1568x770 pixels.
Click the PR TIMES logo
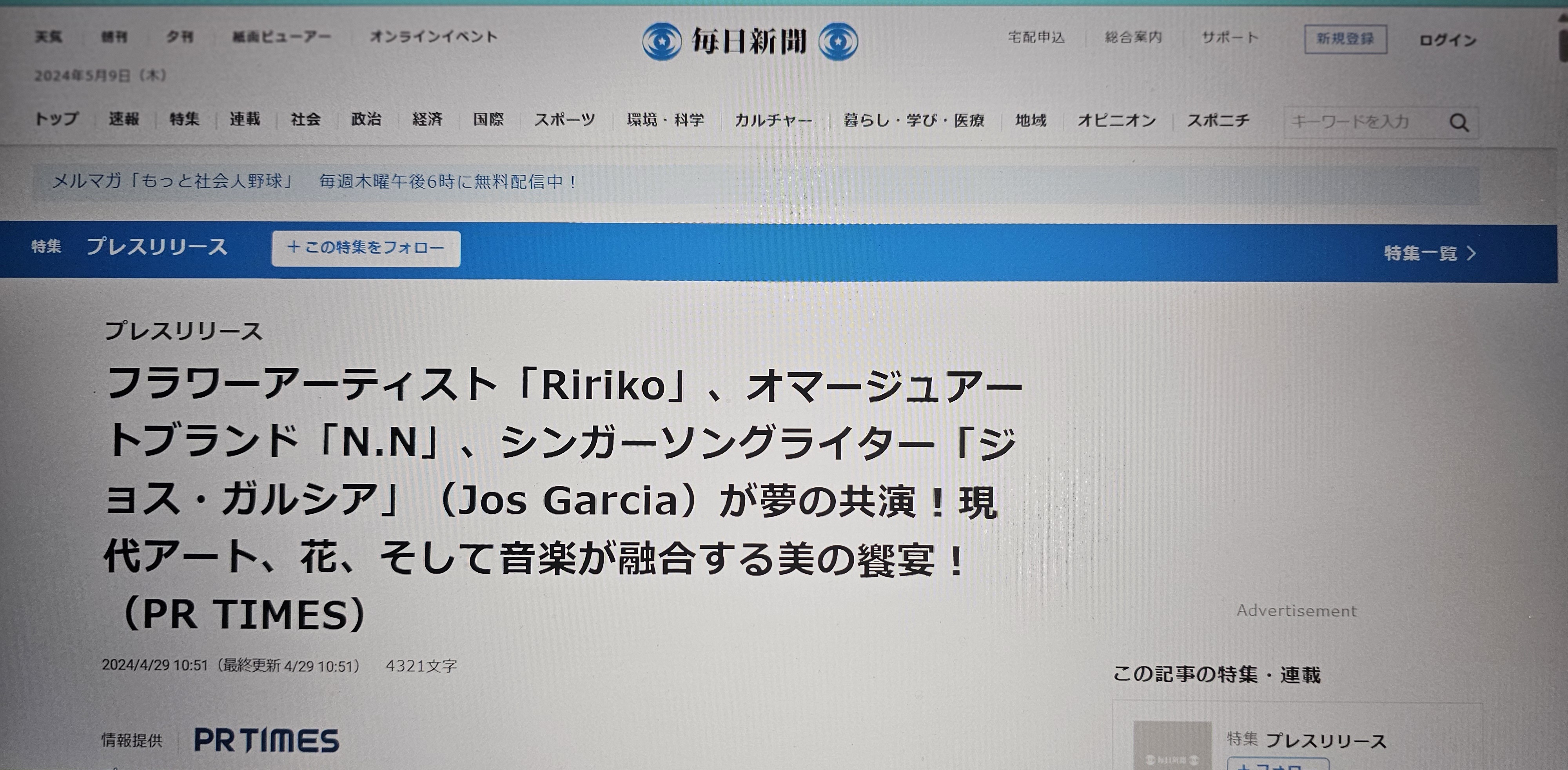266,740
